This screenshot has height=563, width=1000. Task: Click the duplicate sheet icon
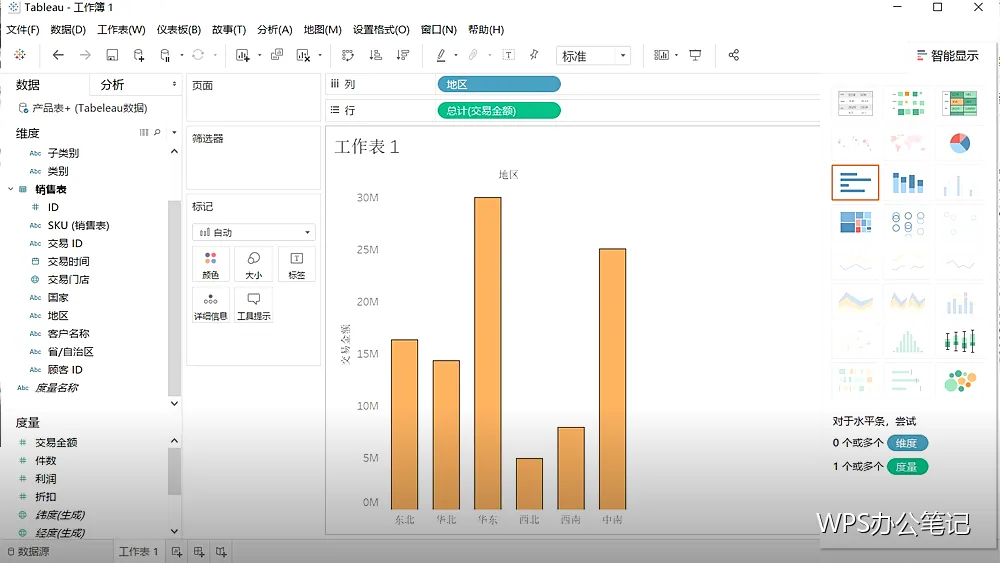coord(277,55)
